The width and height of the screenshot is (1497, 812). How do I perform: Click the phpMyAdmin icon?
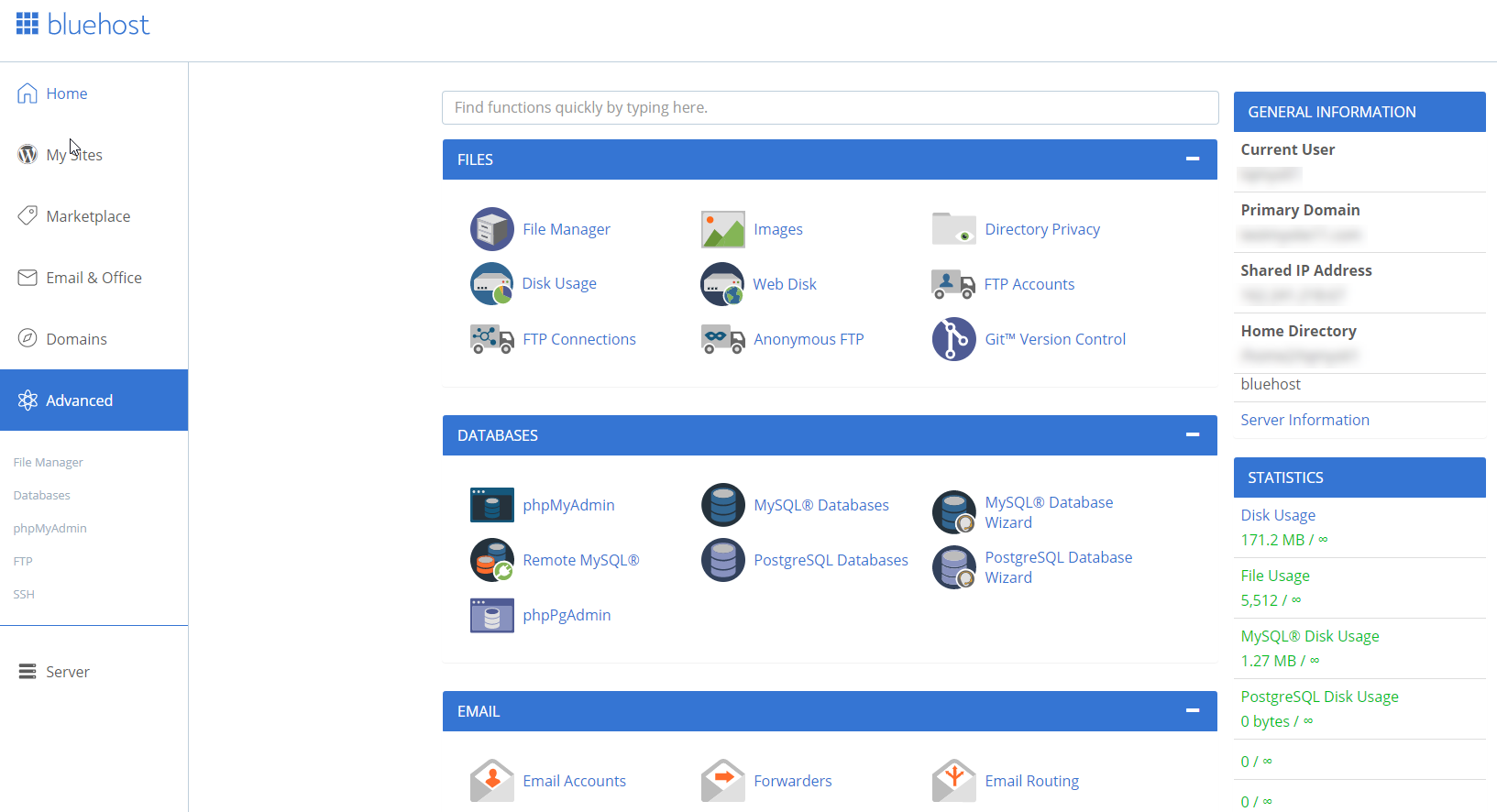pos(492,505)
